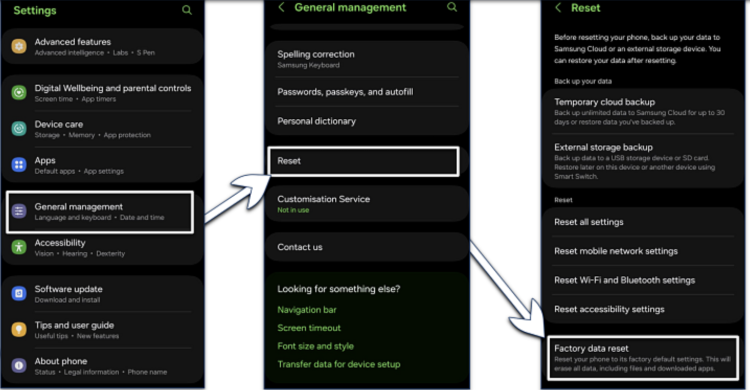750x390 pixels.
Task: Tap Reset screen title text
Action: tap(585, 8)
